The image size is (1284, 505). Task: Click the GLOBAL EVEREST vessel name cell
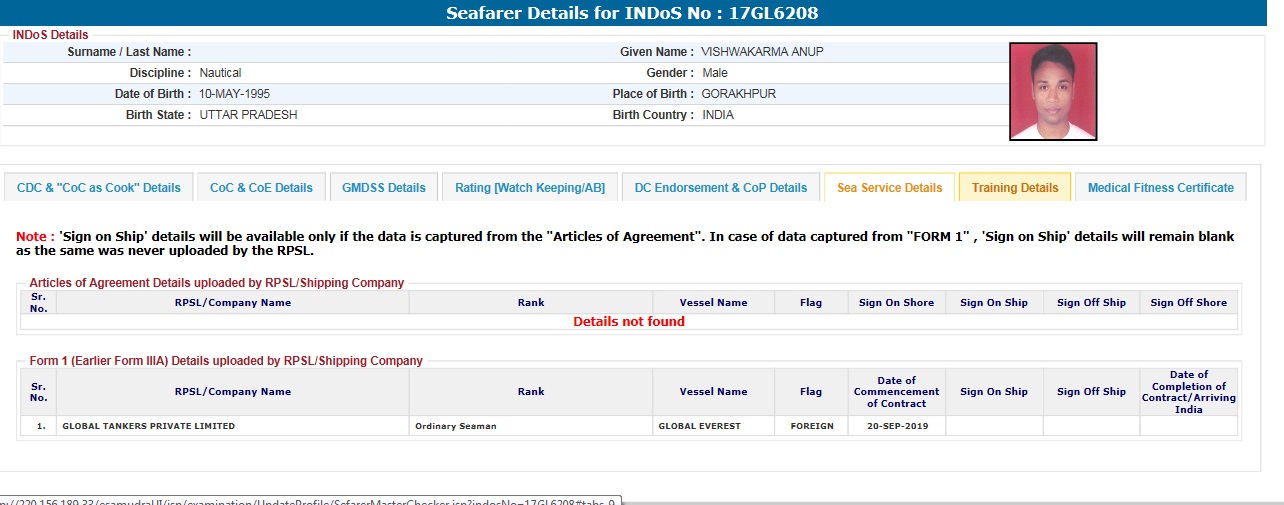(x=699, y=426)
